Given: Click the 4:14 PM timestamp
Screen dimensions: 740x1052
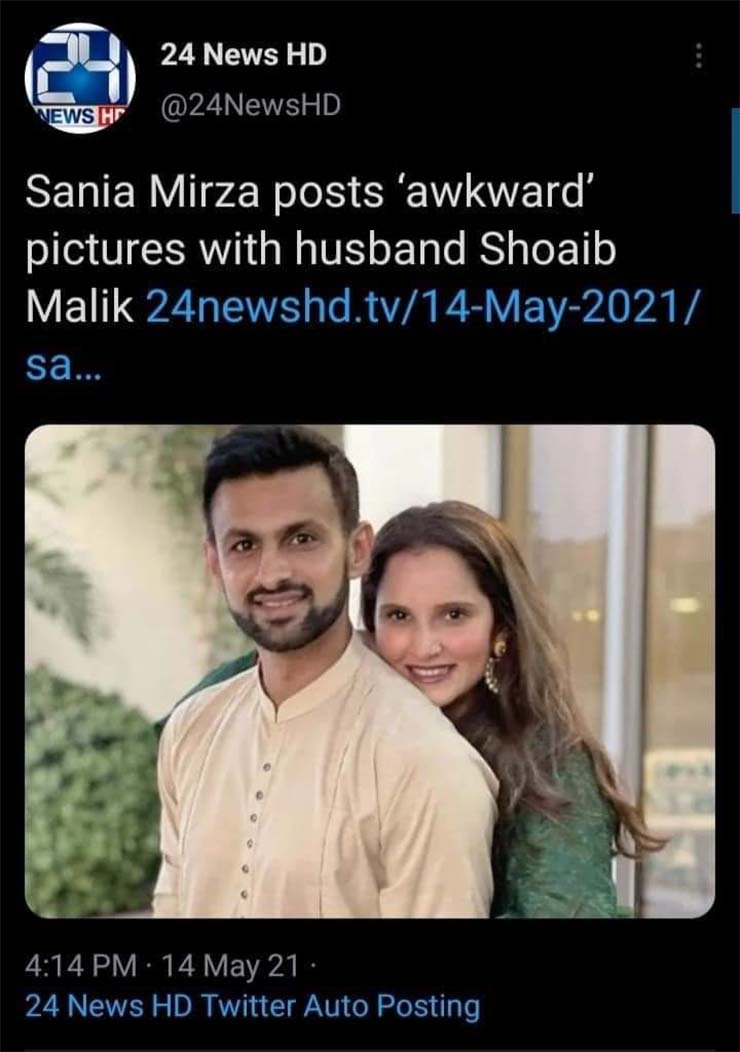Looking at the screenshot, I should point(81,966).
